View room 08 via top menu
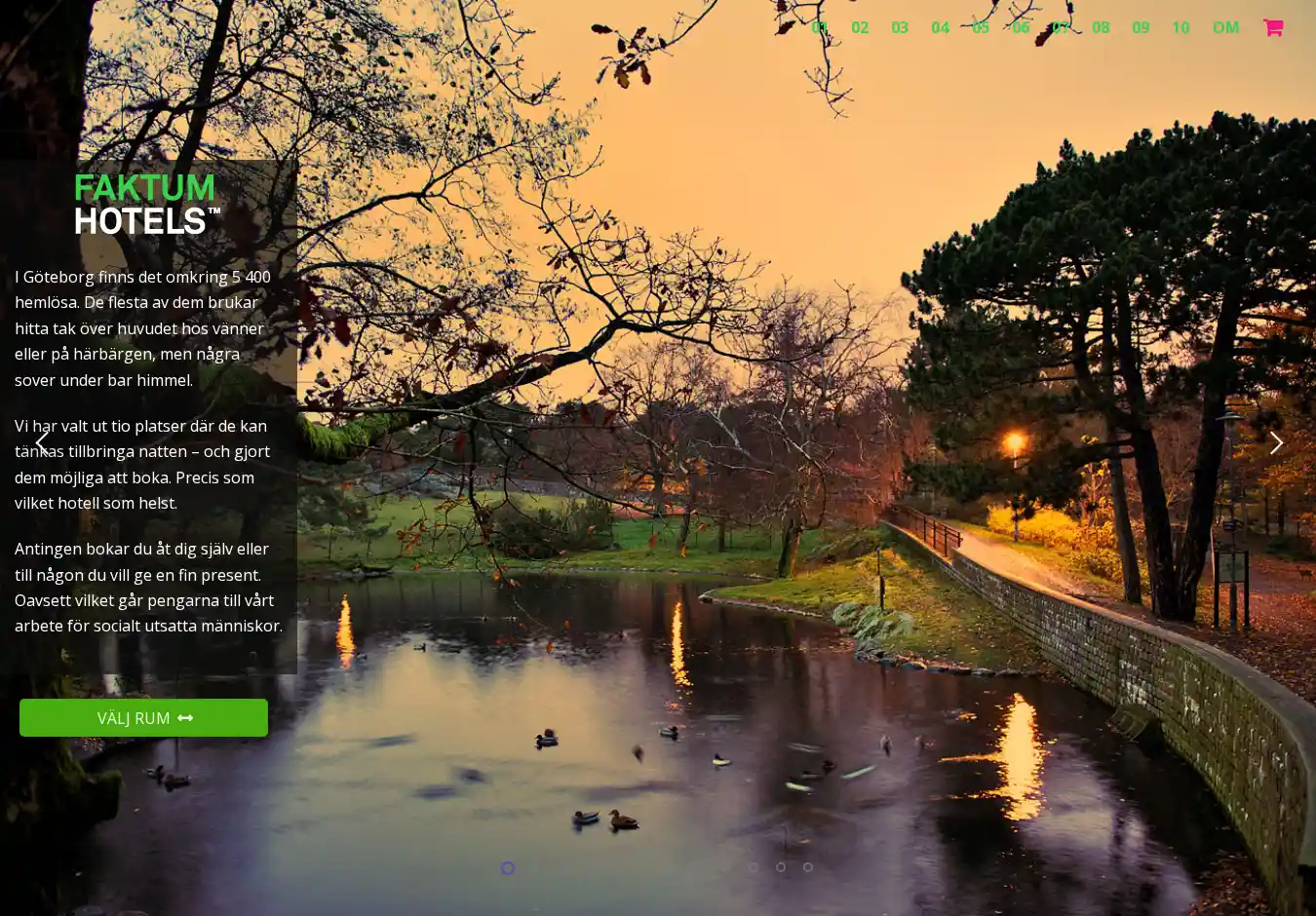 coord(1101,27)
